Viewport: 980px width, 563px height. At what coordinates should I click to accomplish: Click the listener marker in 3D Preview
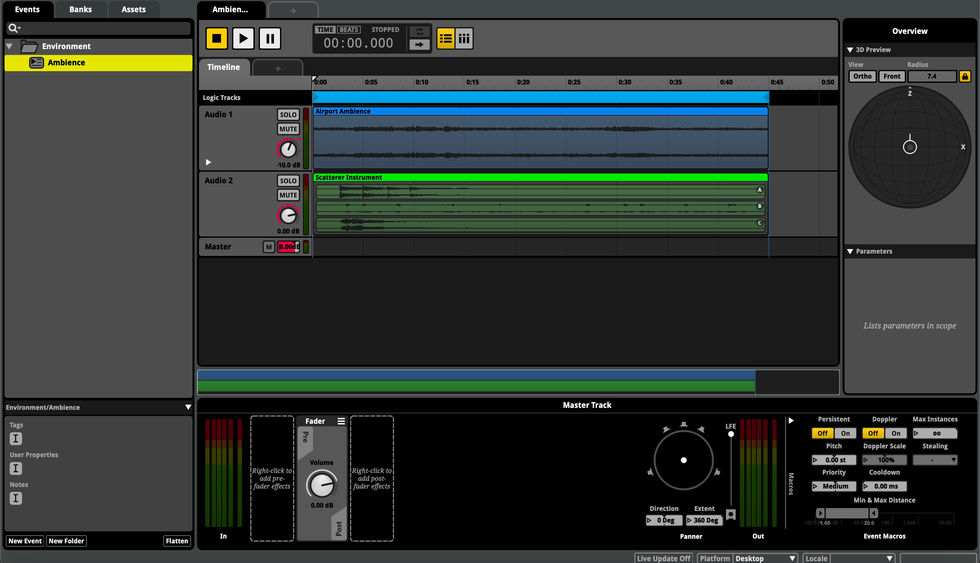910,147
